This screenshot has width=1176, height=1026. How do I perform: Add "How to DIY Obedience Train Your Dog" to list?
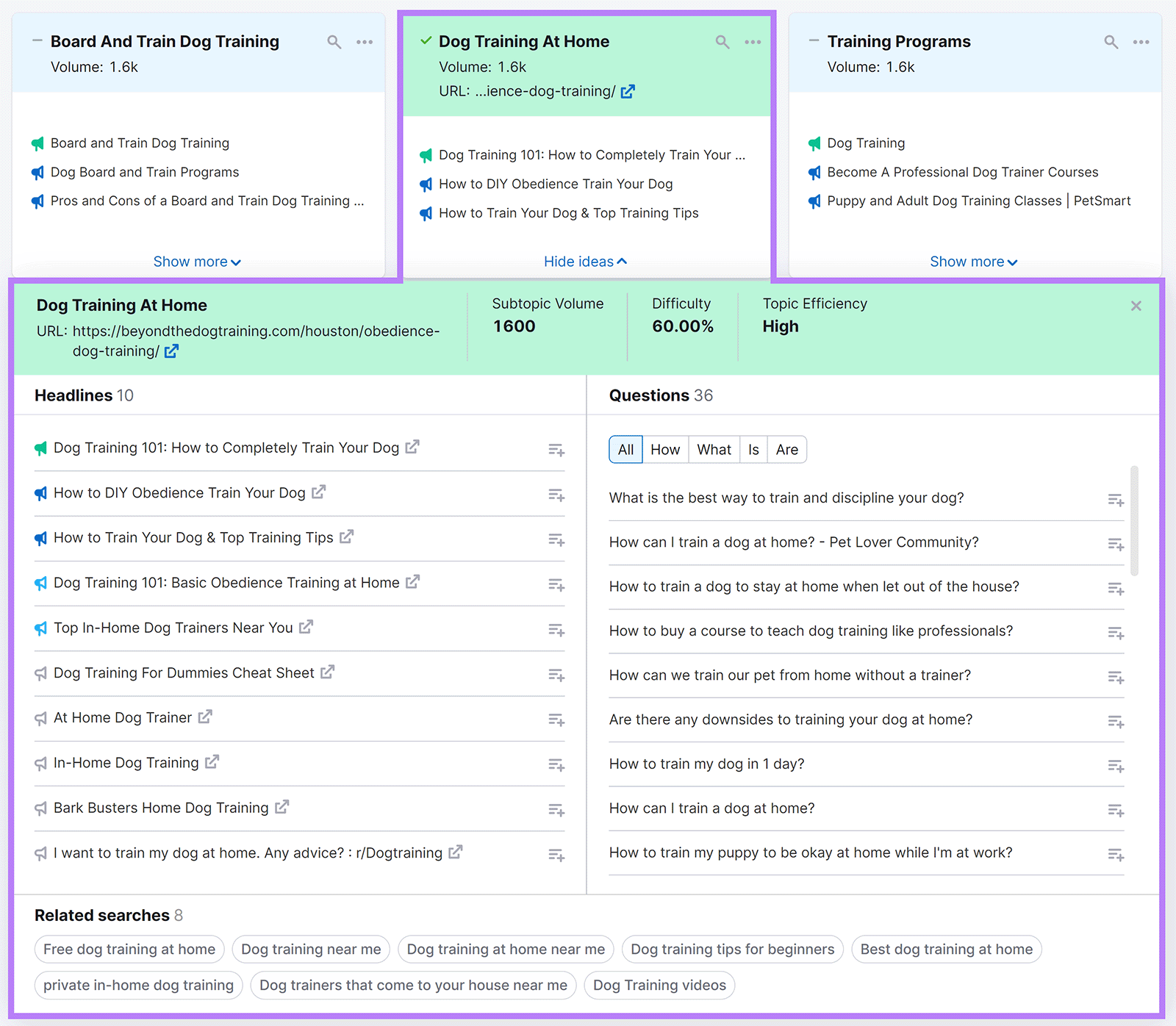click(x=556, y=495)
